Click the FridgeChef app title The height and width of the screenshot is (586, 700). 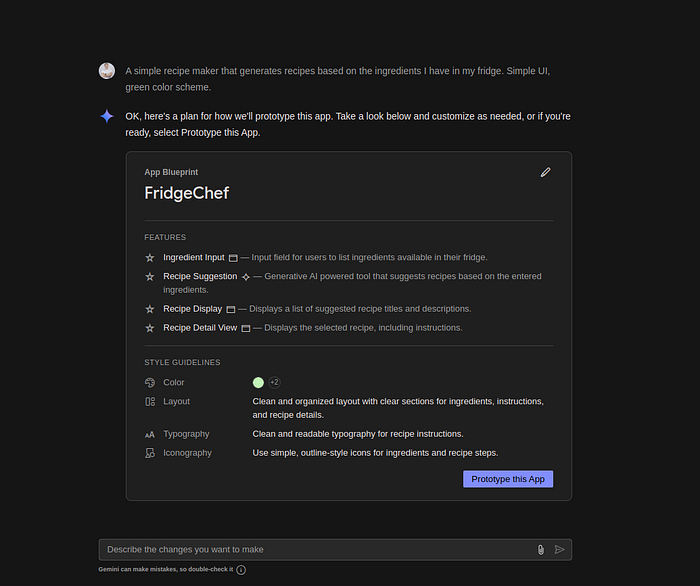(x=187, y=193)
